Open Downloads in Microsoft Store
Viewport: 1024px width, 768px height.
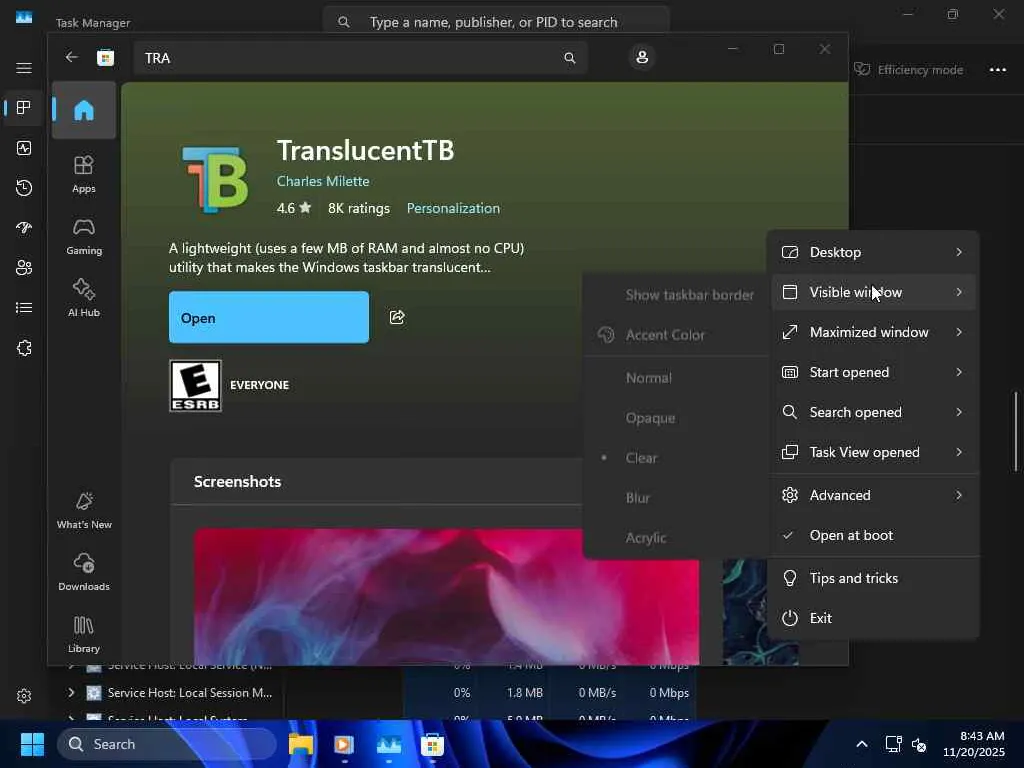tap(84, 572)
